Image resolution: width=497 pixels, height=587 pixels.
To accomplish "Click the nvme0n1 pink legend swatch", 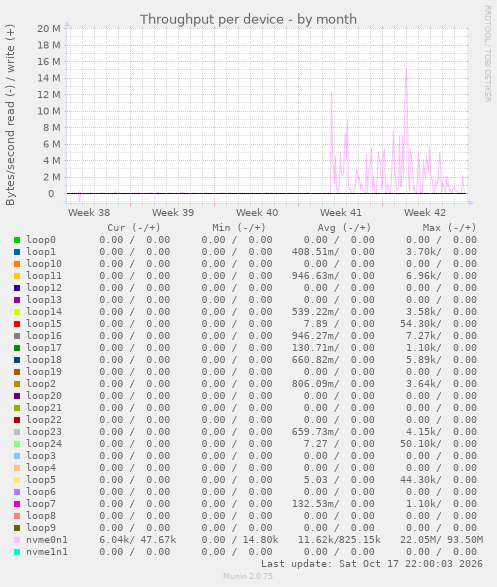I will pos(17,540).
